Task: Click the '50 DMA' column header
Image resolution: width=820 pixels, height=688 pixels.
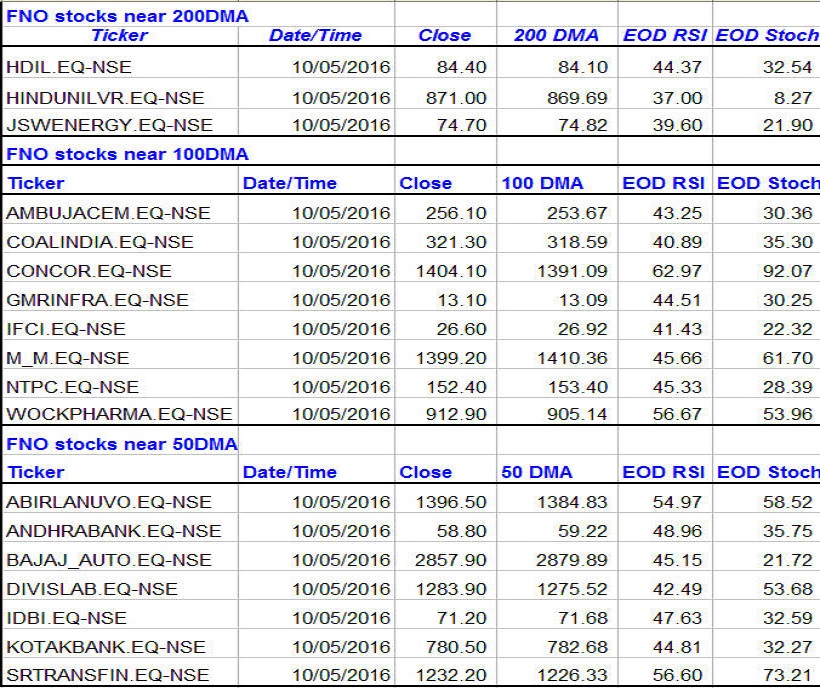Action: tap(537, 472)
